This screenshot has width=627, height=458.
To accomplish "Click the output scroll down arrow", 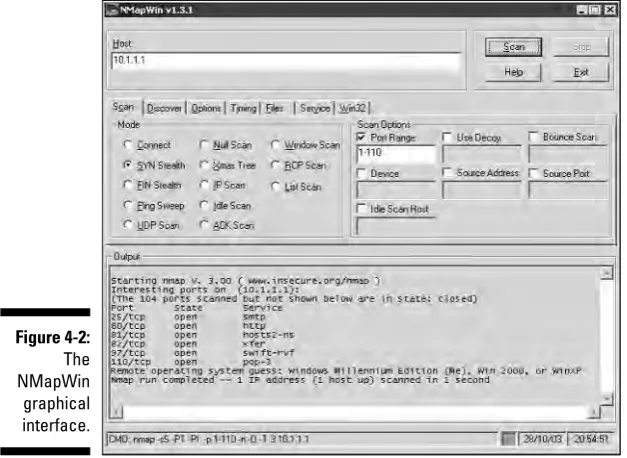I will 606,399.
